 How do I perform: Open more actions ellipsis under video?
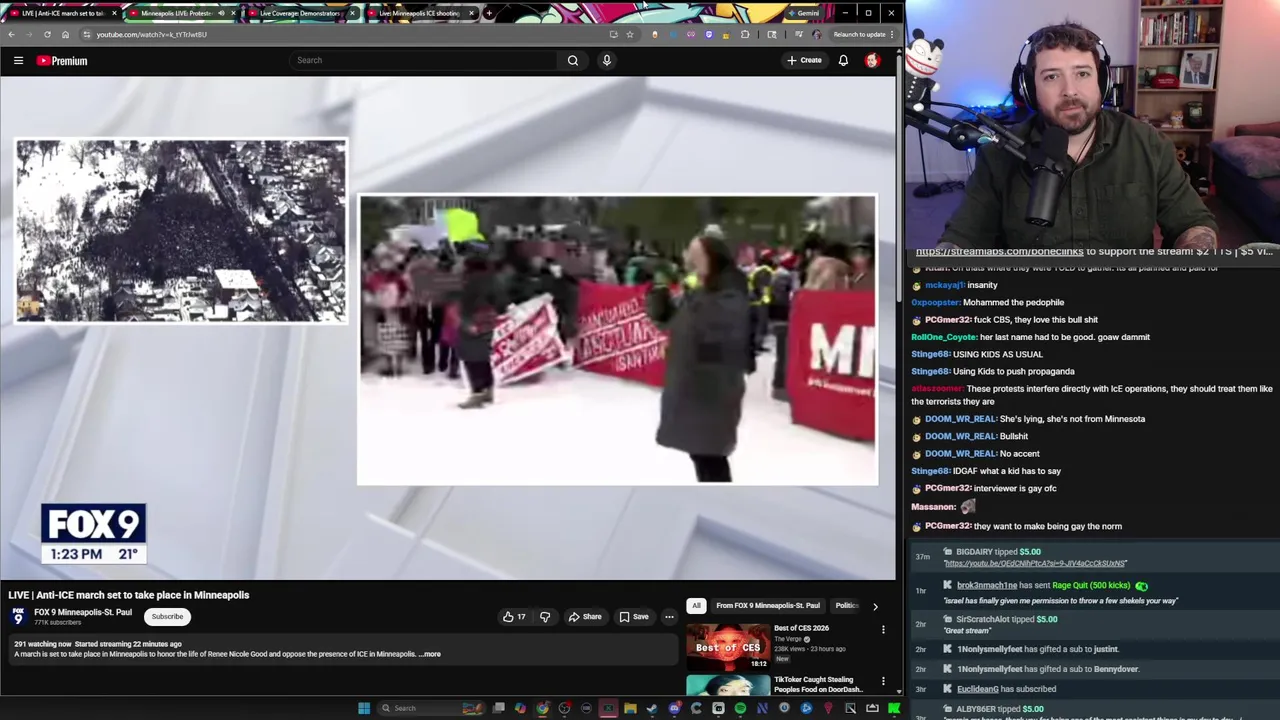coord(669,617)
